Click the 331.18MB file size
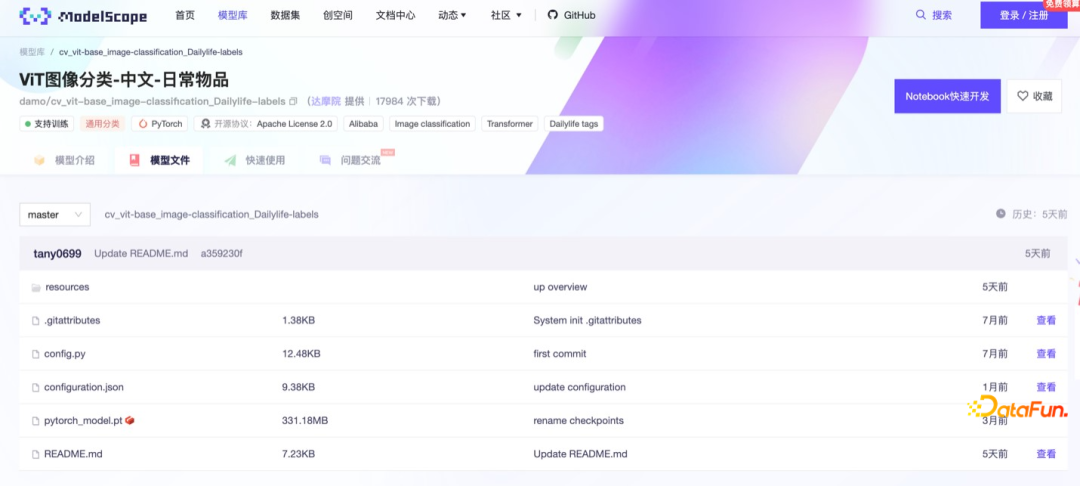The width and height of the screenshot is (1080, 486). pos(305,421)
